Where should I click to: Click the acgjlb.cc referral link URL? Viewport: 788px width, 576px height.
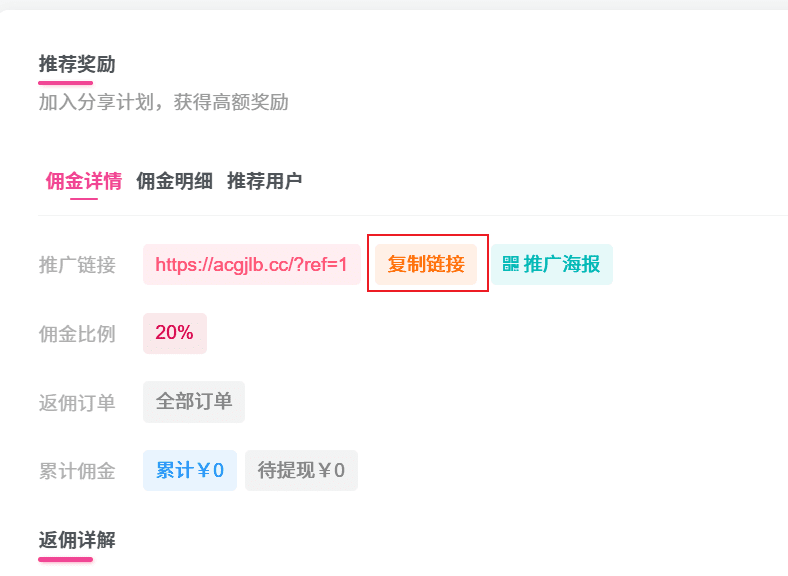252,264
